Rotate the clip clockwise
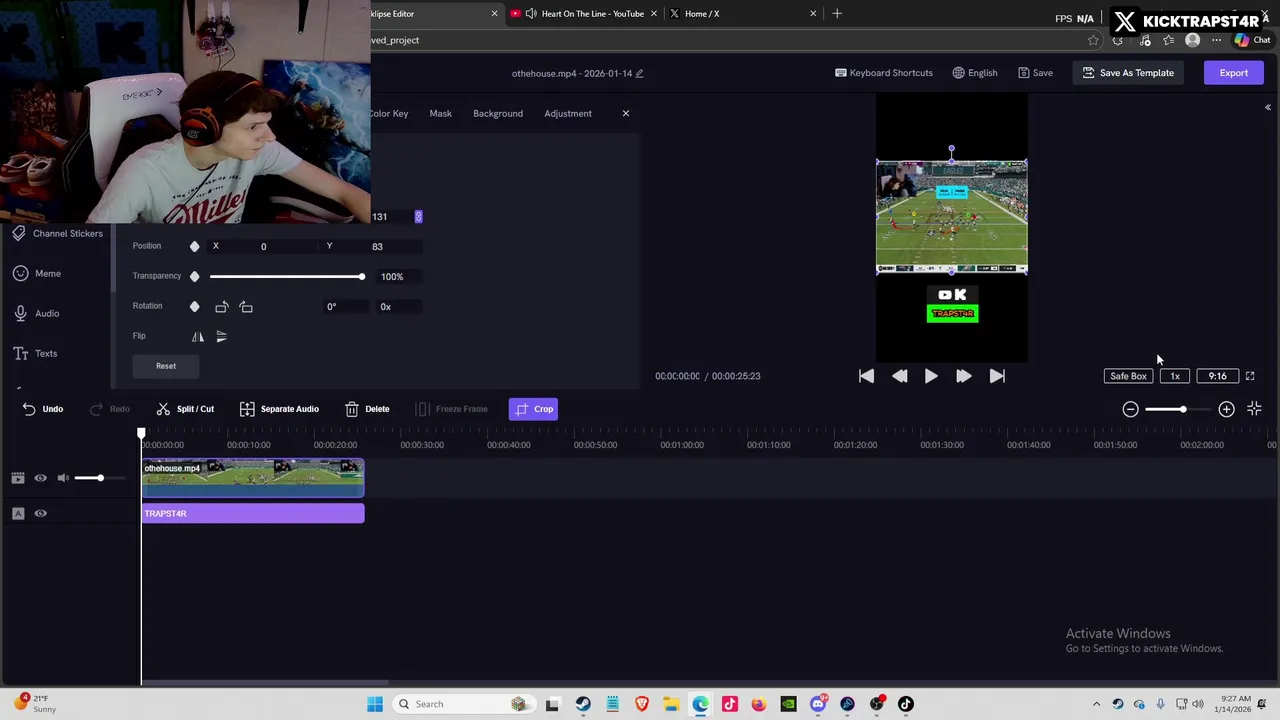The image size is (1280, 720). tap(246, 307)
